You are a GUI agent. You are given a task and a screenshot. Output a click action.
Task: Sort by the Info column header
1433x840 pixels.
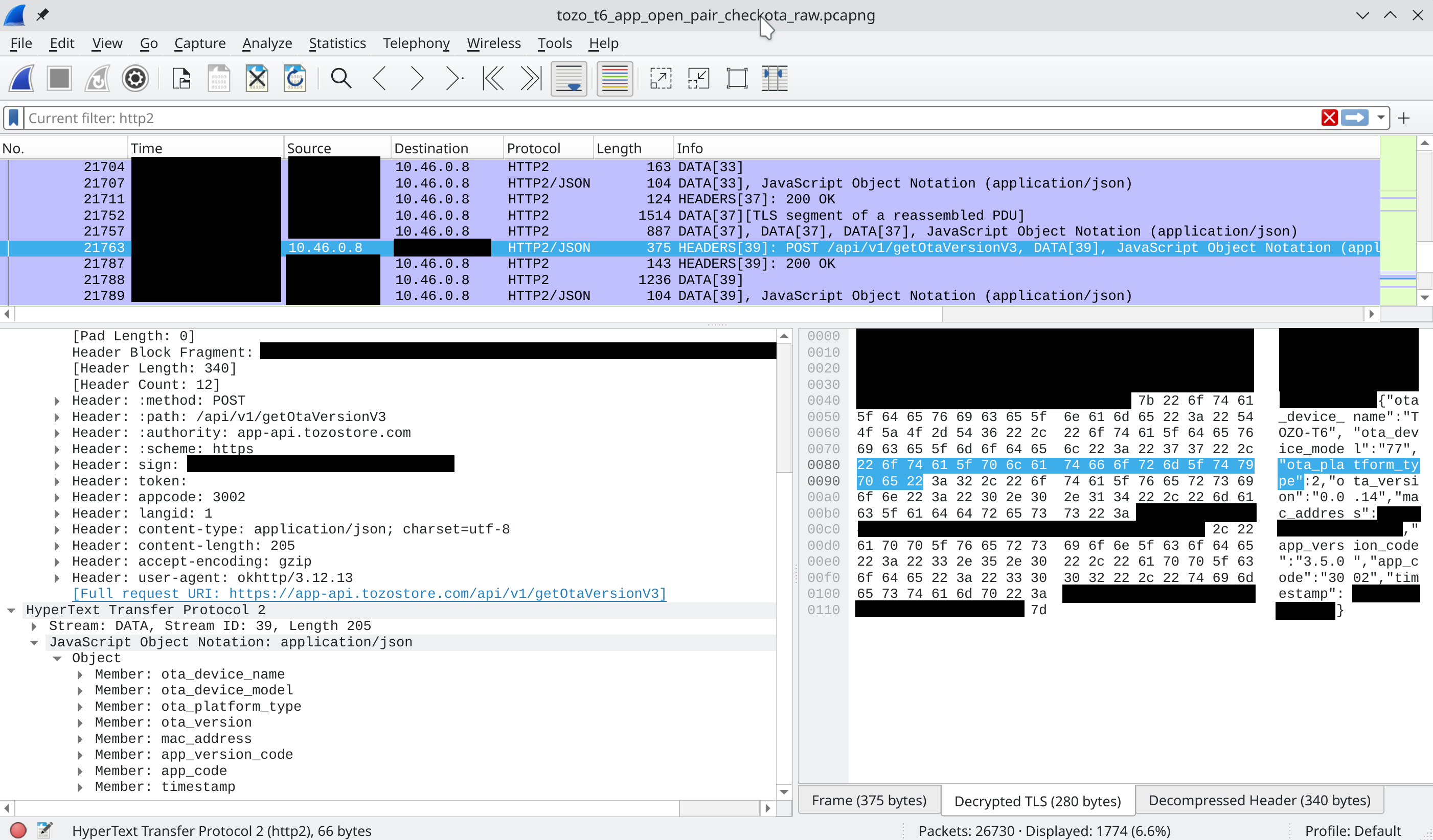point(1026,148)
